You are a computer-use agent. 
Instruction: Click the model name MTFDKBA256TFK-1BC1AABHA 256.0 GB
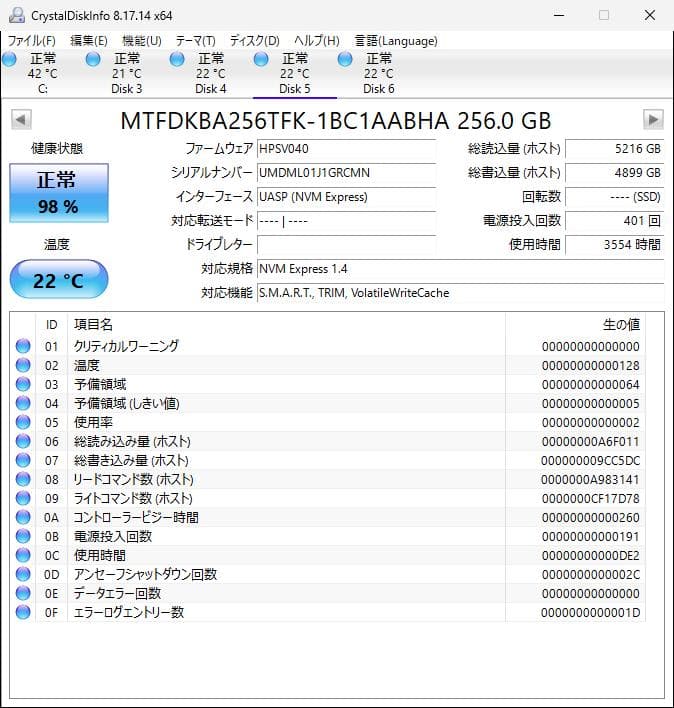coord(336,121)
